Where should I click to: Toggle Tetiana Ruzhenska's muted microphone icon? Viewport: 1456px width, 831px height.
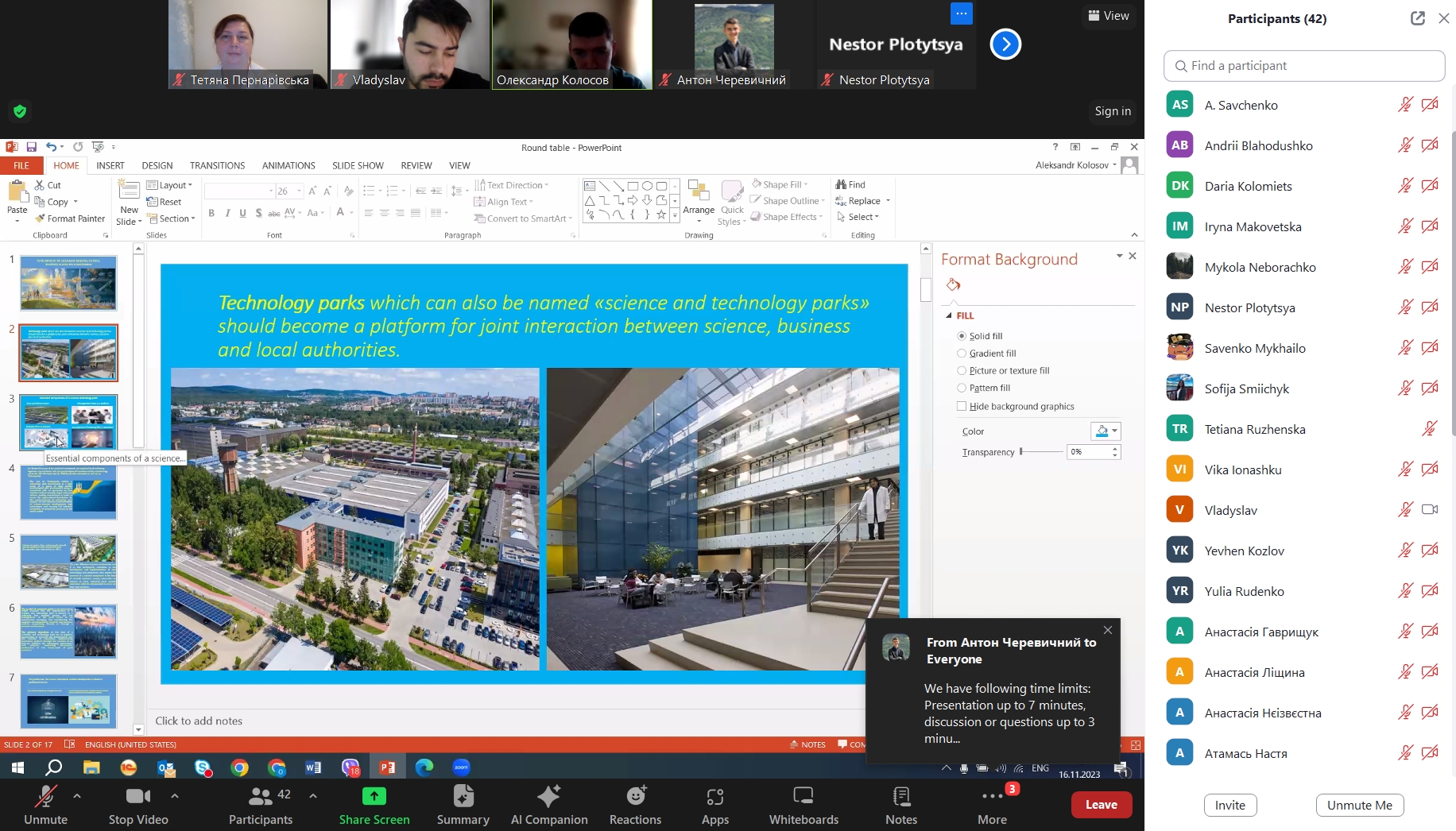[1429, 429]
